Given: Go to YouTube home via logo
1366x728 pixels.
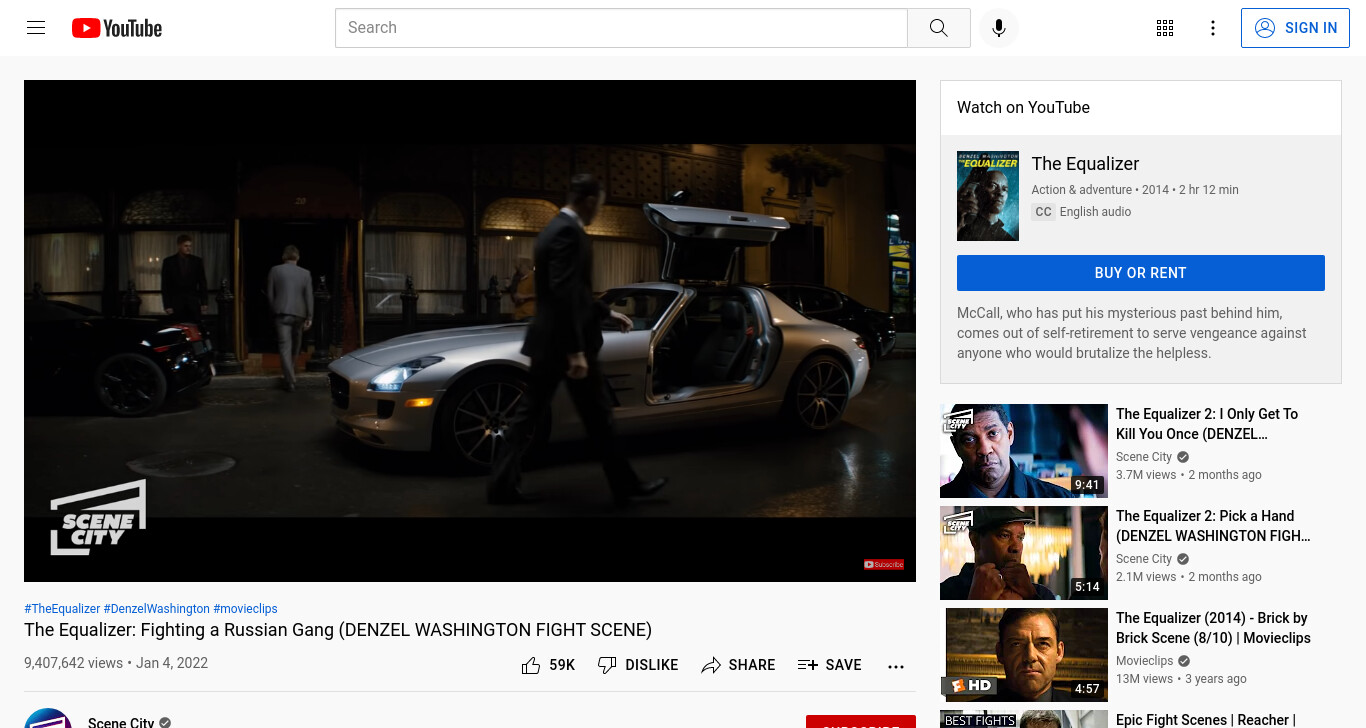Looking at the screenshot, I should [x=117, y=28].
